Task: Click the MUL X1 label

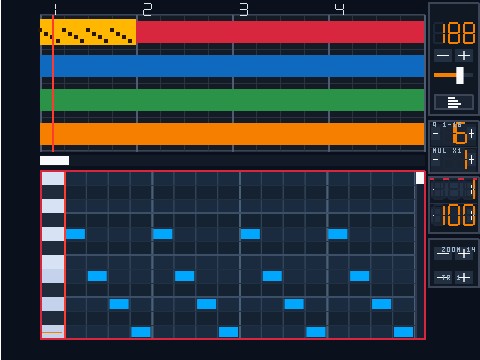Action: (x=447, y=151)
